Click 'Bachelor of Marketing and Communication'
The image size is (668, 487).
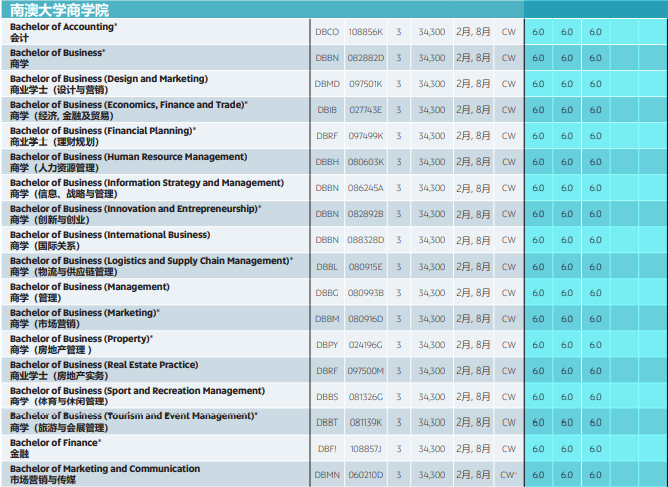(x=105, y=468)
